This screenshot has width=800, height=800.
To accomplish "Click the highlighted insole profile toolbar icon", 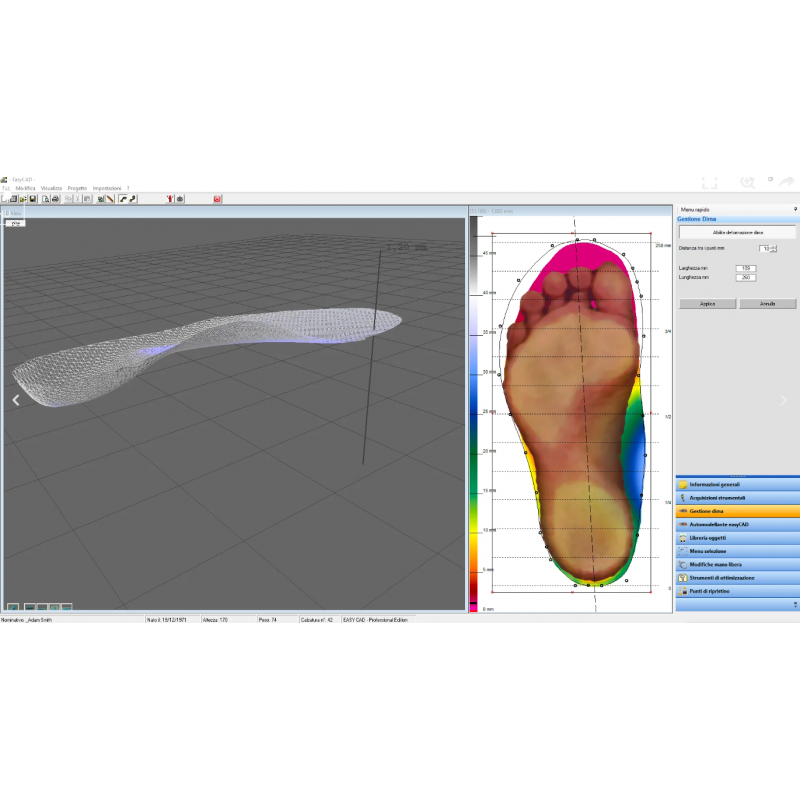I will [x=123, y=199].
